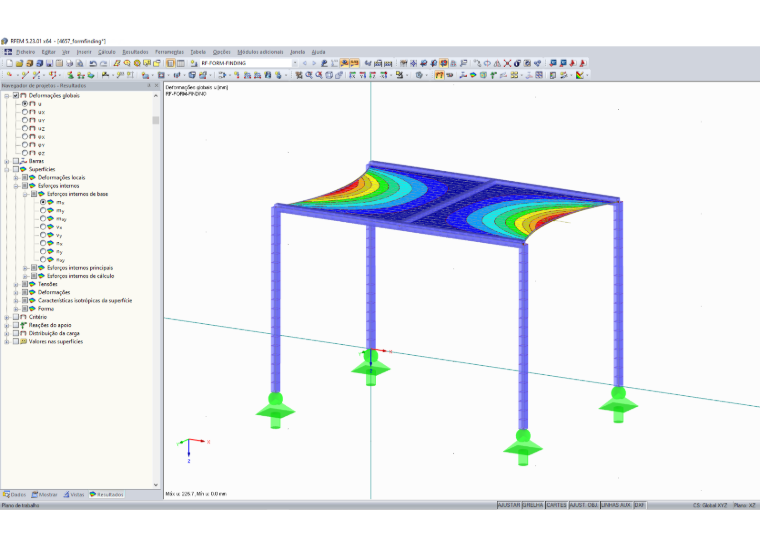Screen dimensions: 760x545
Task: Toggle the LINHAS AUX. status bar button
Action: tap(616, 505)
